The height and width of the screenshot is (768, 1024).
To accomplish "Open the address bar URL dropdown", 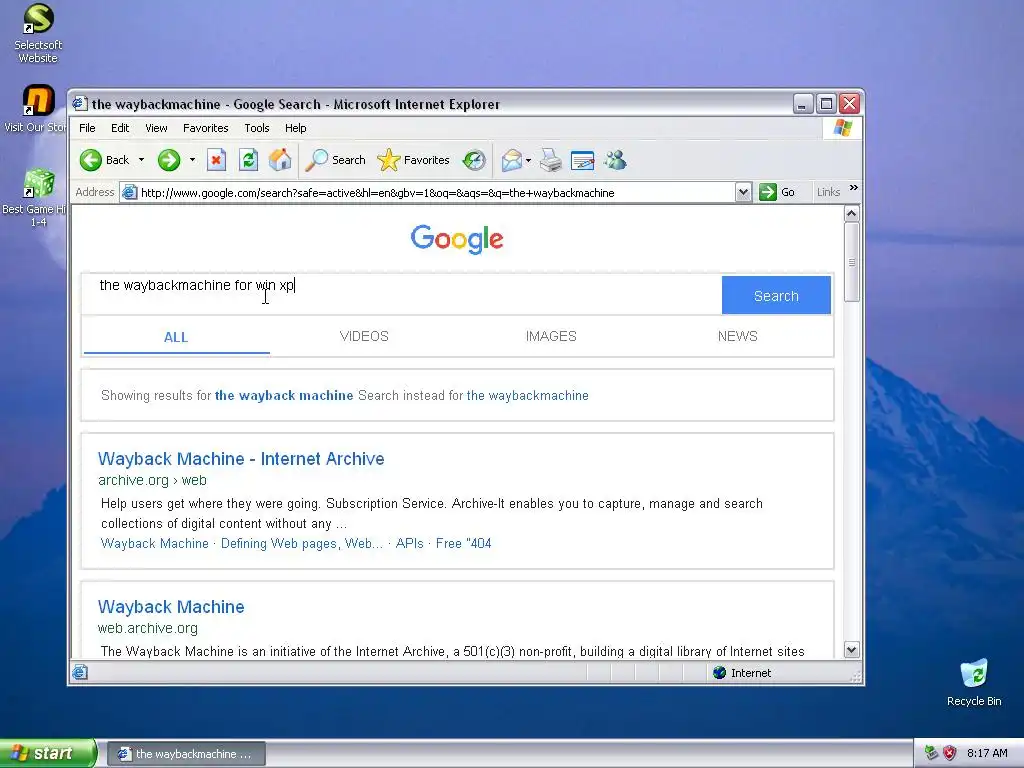I will point(743,193).
